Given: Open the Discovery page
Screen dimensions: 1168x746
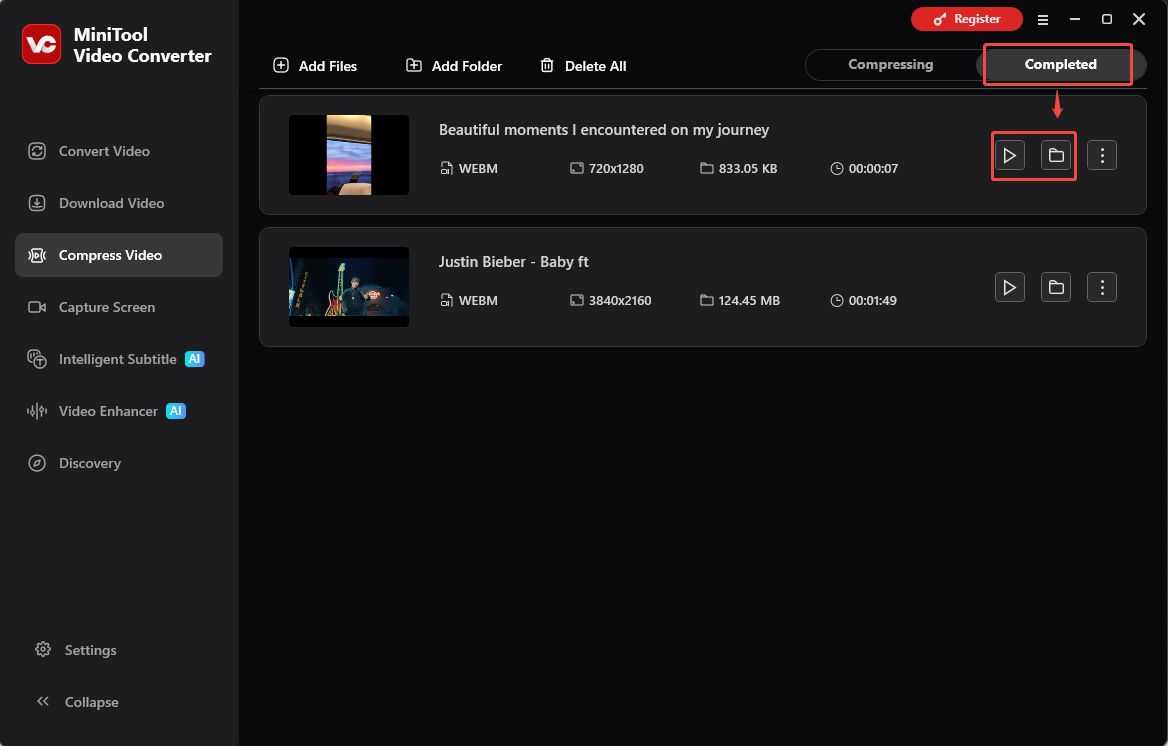Looking at the screenshot, I should pos(118,464).
